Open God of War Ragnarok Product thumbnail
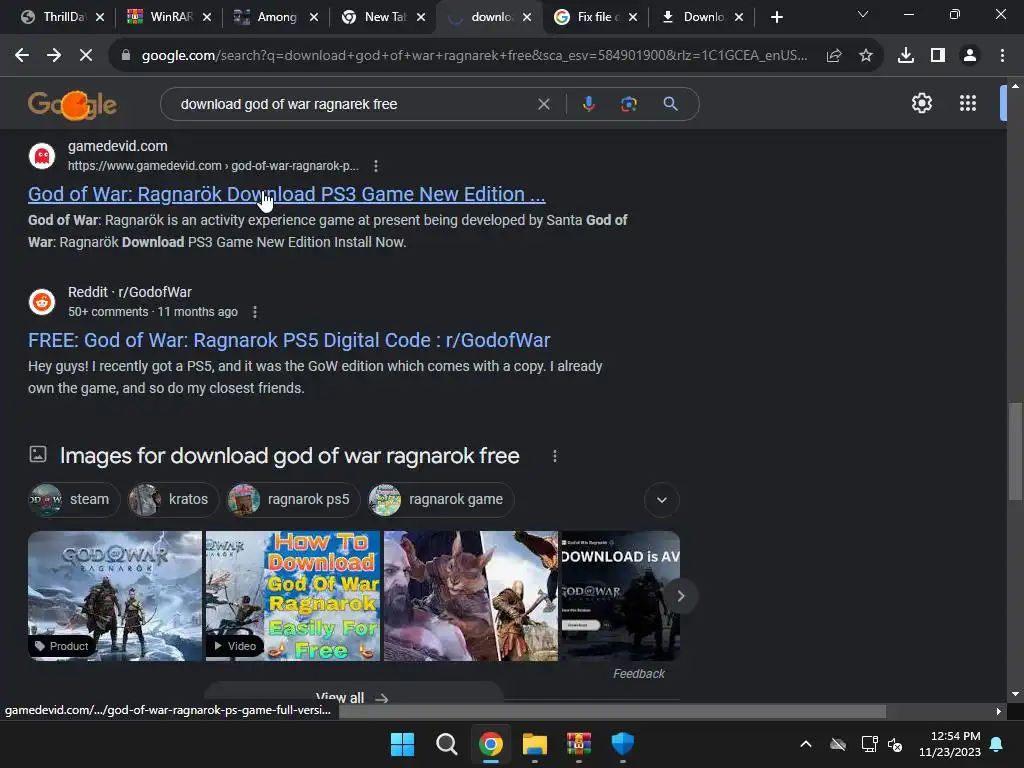 coord(115,596)
